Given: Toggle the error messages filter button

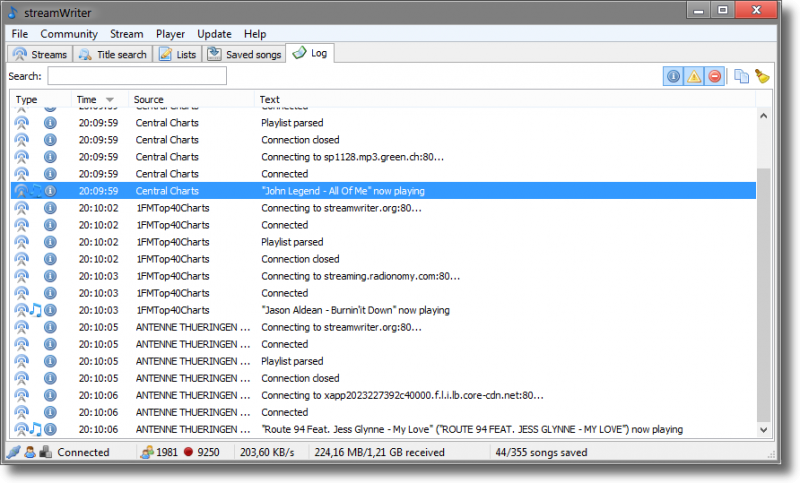Looking at the screenshot, I should tap(714, 77).
